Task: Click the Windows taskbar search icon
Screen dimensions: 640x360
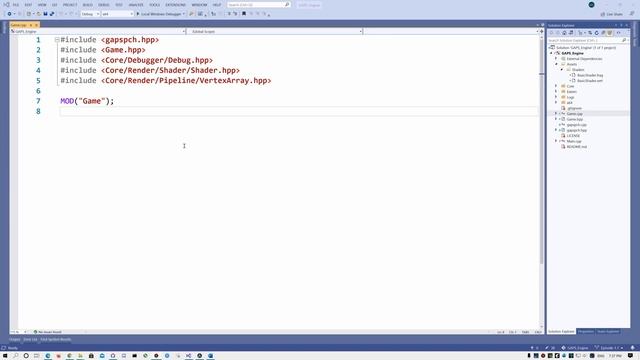Action: click(x=16, y=356)
